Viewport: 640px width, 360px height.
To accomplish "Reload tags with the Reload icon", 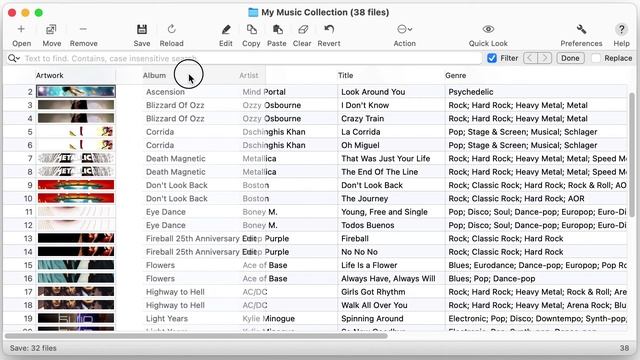I will (x=171, y=29).
